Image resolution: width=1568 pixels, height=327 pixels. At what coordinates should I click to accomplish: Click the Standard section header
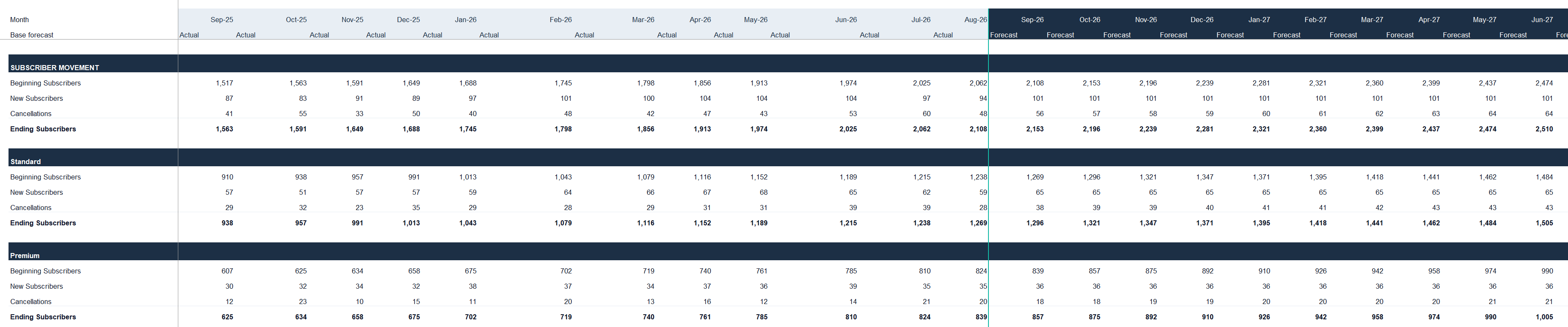[26, 162]
